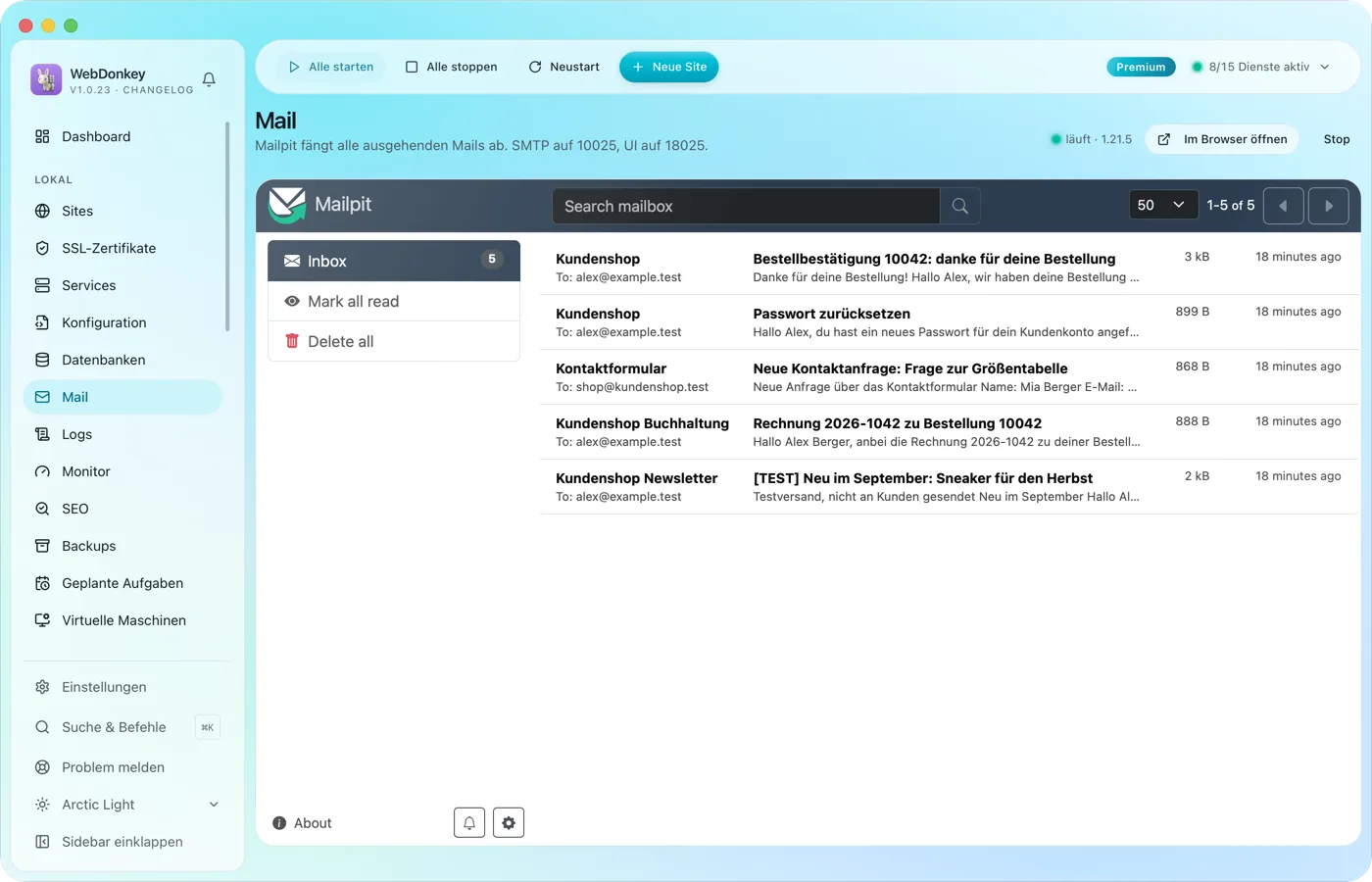
Task: Open Dashboard from the sidebar
Action: pyautogui.click(x=122, y=136)
